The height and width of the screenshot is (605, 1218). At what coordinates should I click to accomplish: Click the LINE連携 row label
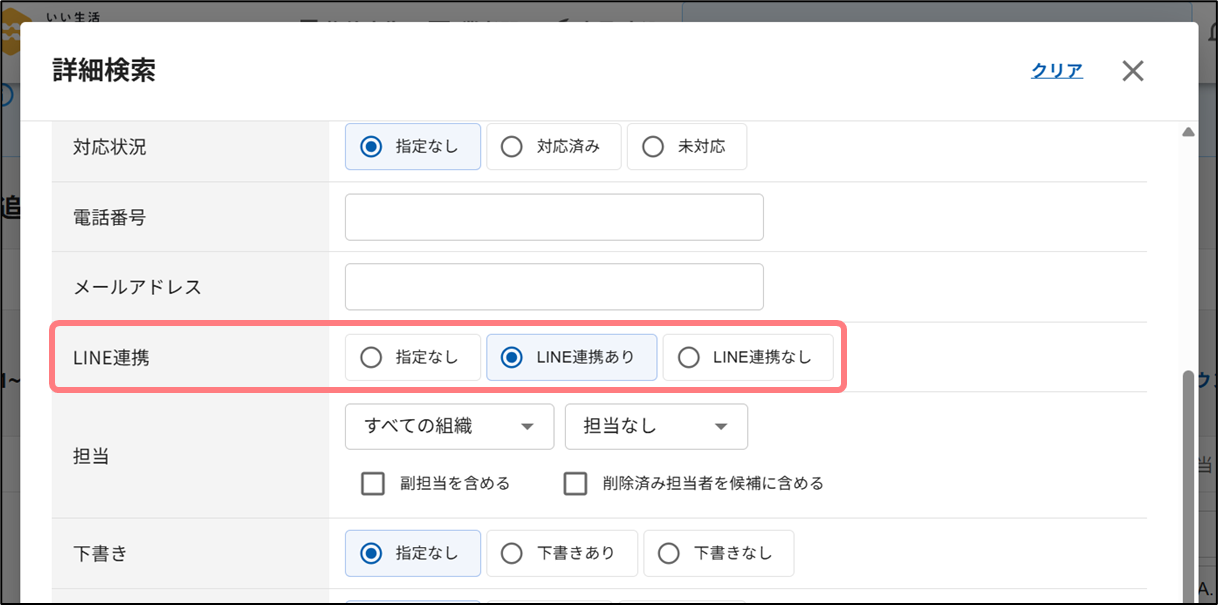tap(112, 357)
